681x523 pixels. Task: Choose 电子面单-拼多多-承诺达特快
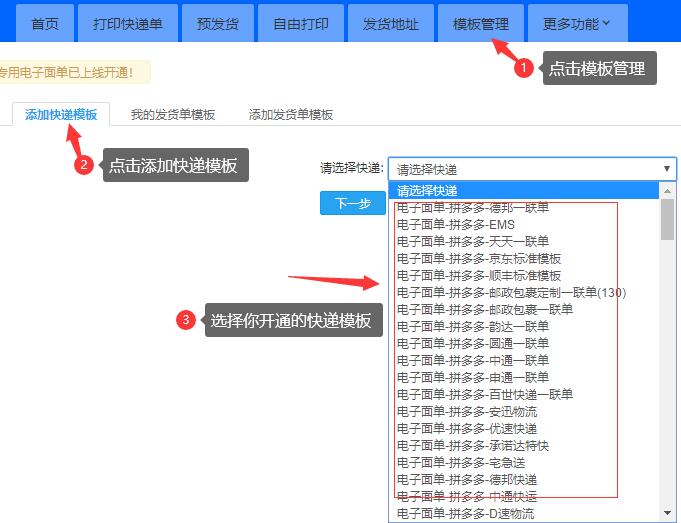(523, 445)
